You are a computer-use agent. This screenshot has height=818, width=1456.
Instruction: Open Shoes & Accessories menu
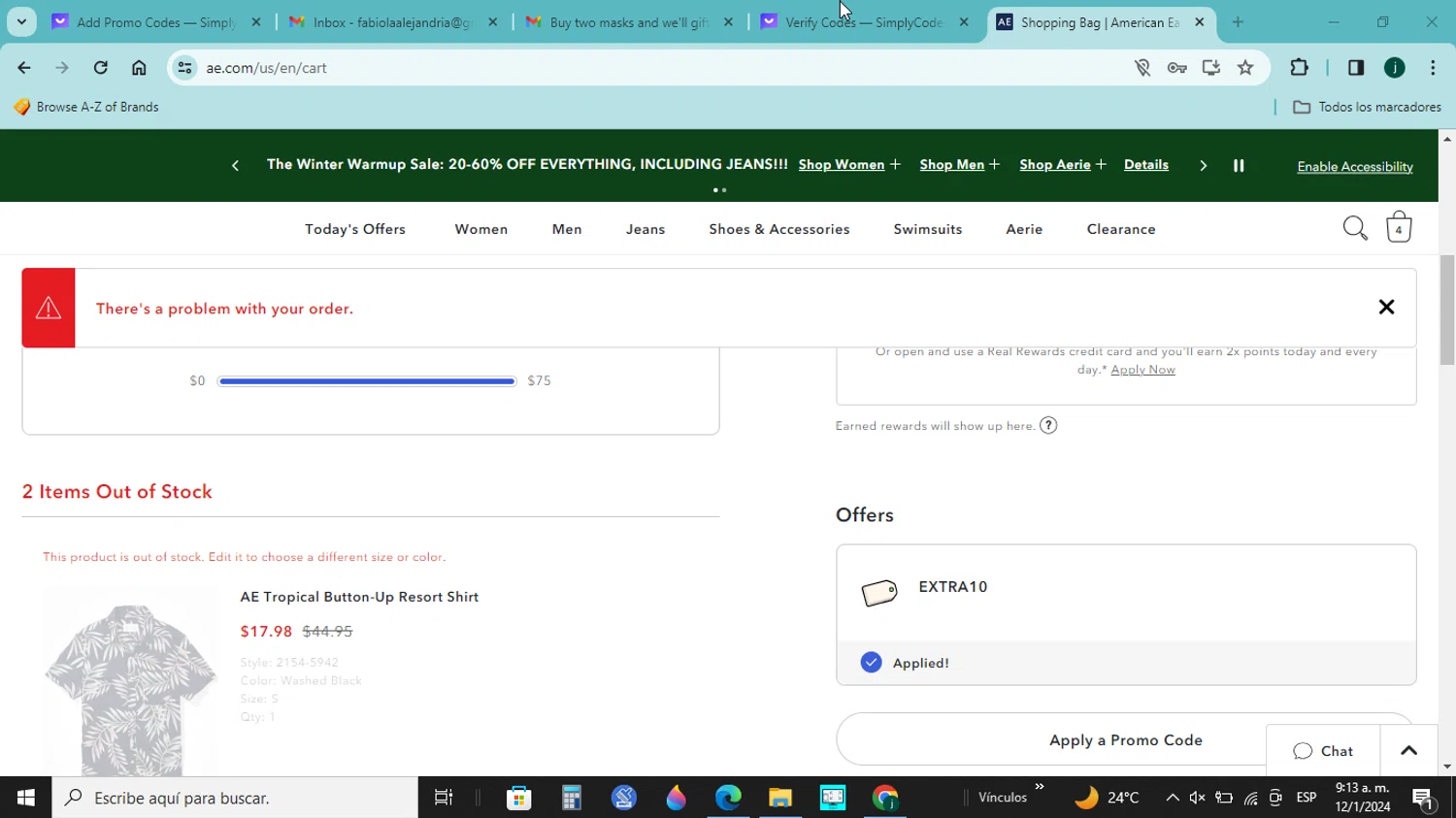pos(779,229)
